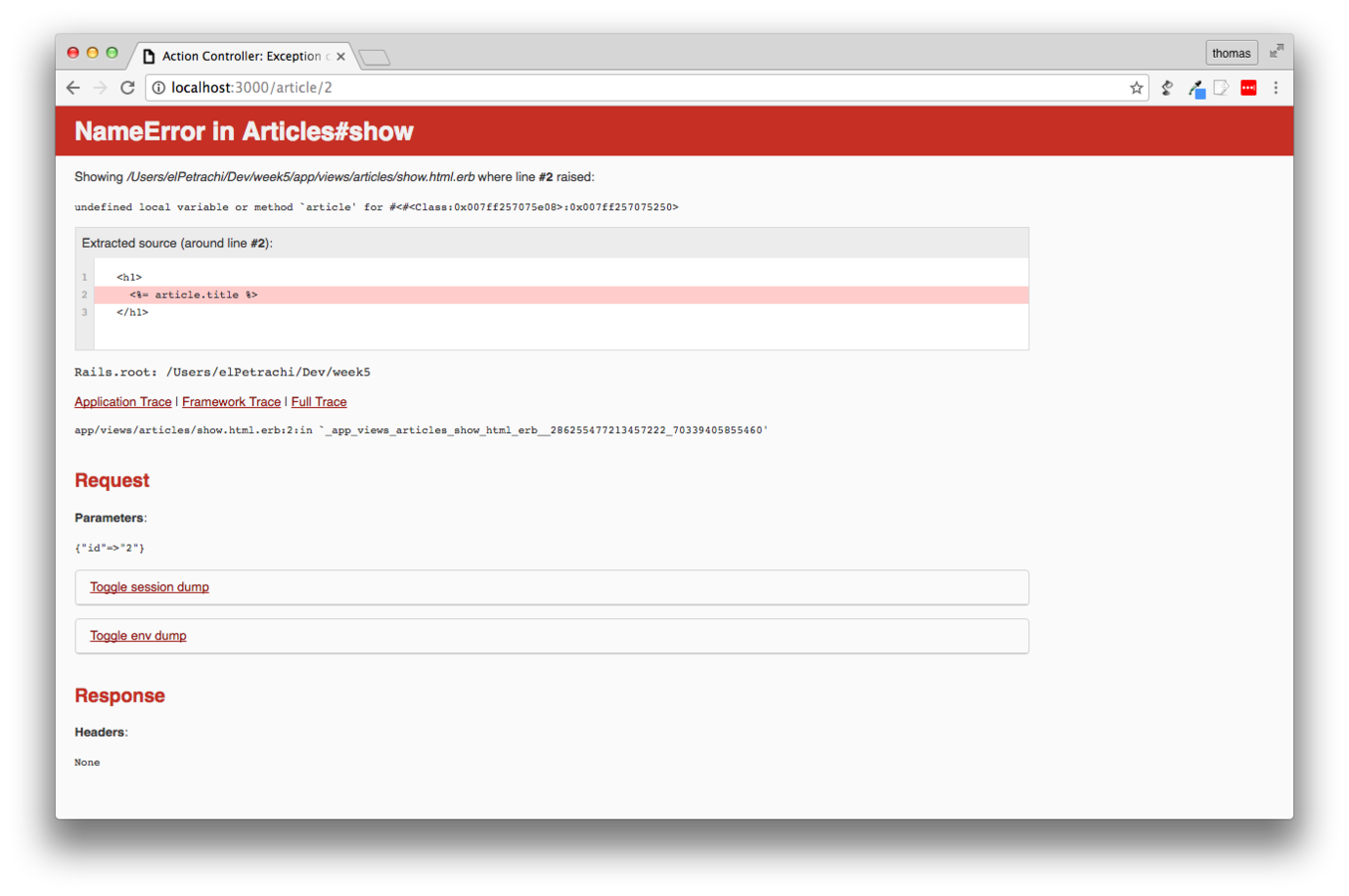
Task: Click the NameError in Articles#show heading
Action: tap(244, 131)
